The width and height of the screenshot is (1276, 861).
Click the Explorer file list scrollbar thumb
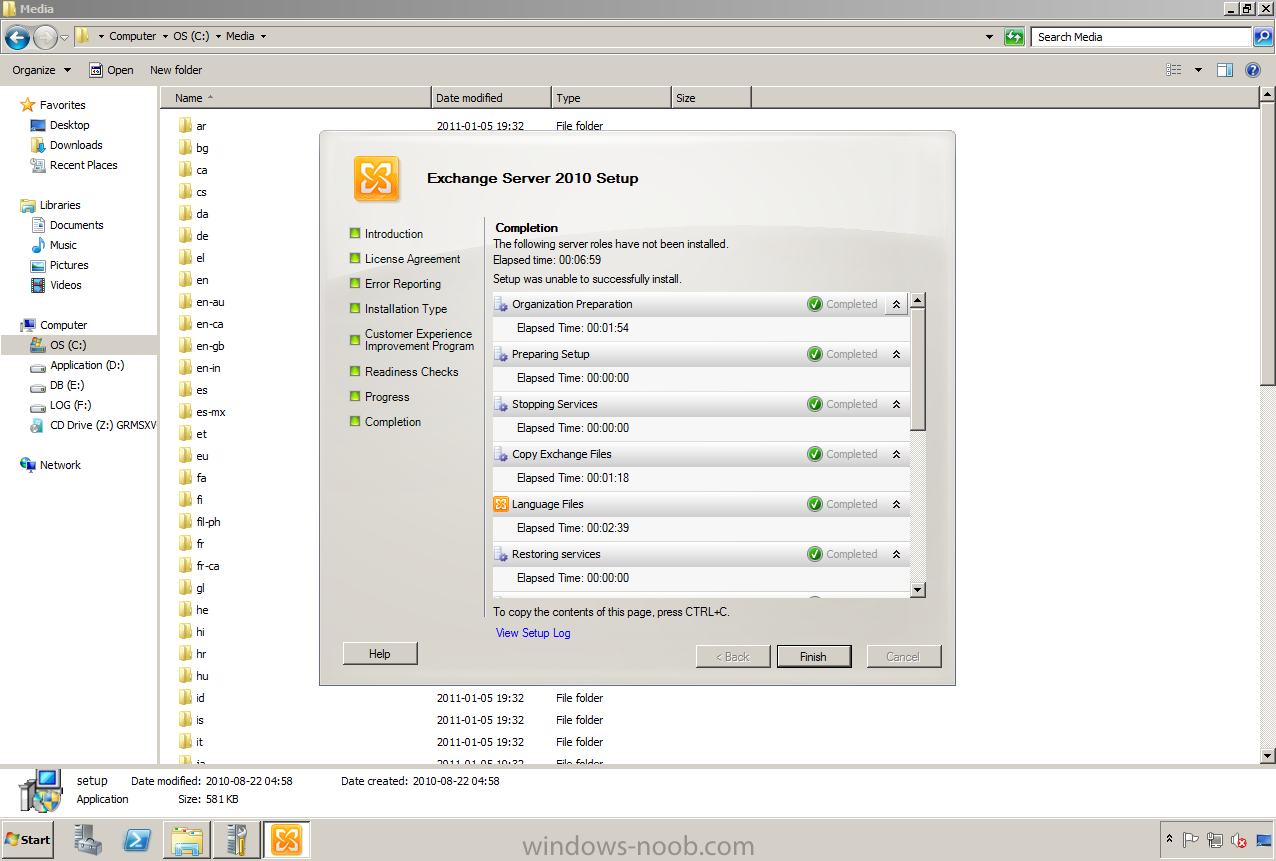pyautogui.click(x=1268, y=243)
